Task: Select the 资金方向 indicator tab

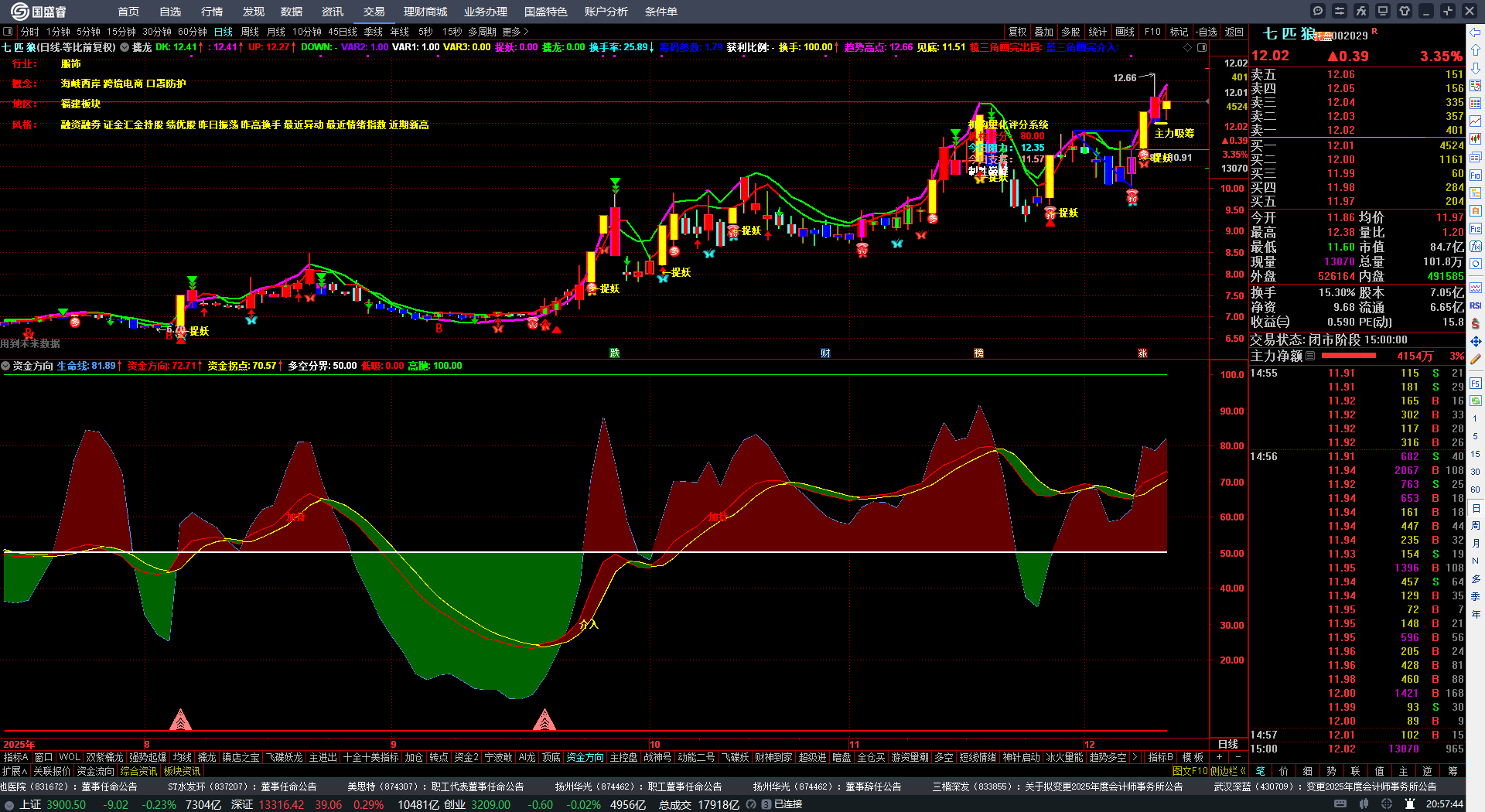Action: coord(585,757)
